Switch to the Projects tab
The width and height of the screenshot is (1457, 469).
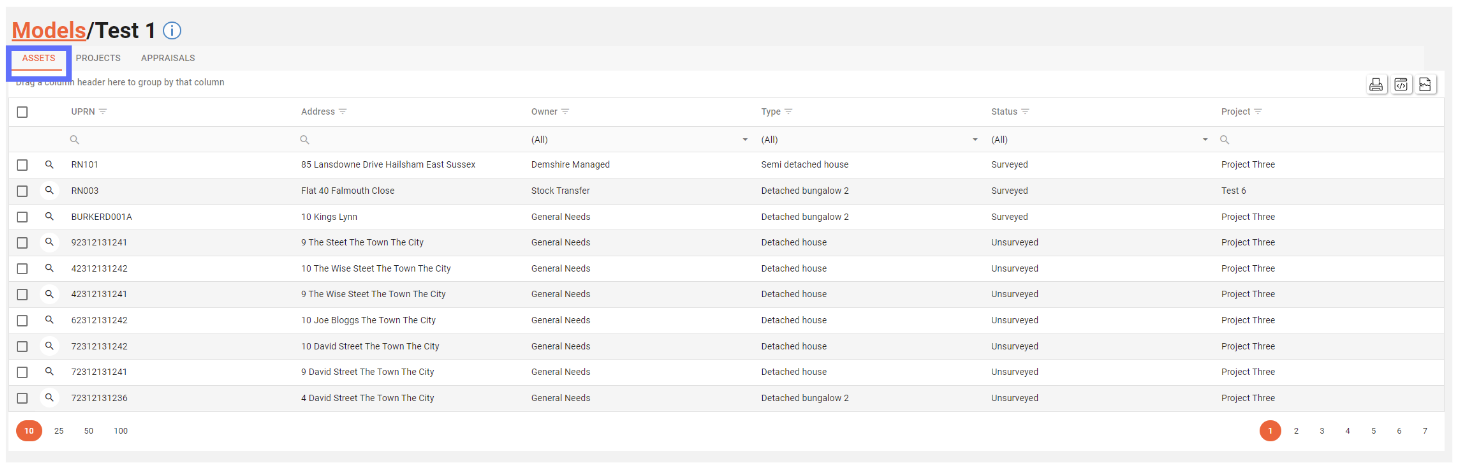click(x=98, y=58)
